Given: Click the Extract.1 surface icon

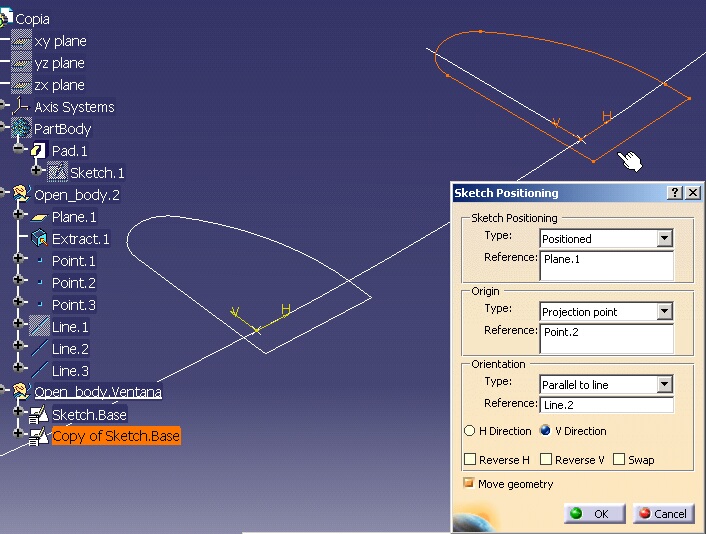Looking at the screenshot, I should point(39,239).
